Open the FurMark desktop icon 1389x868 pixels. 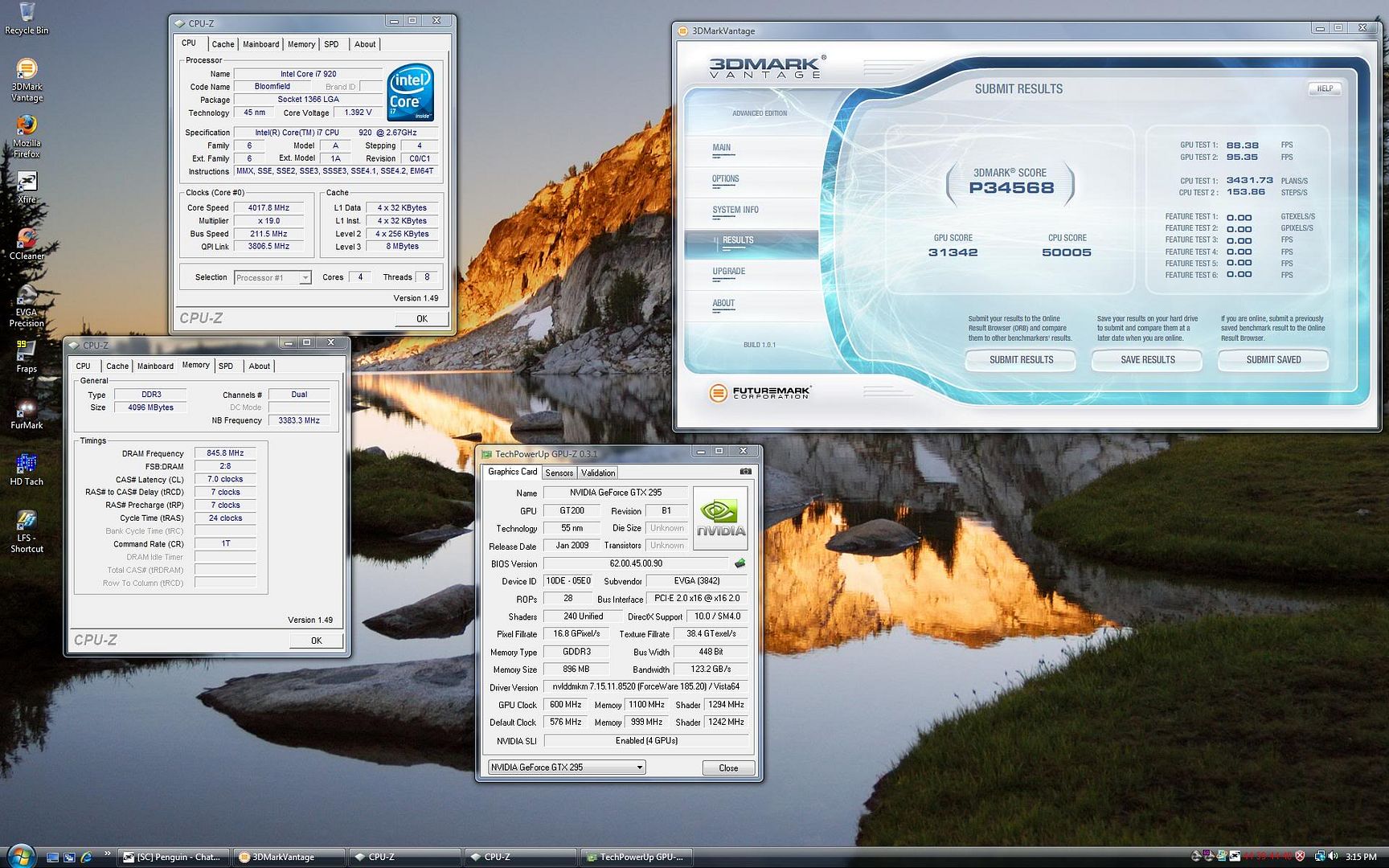coord(27,413)
